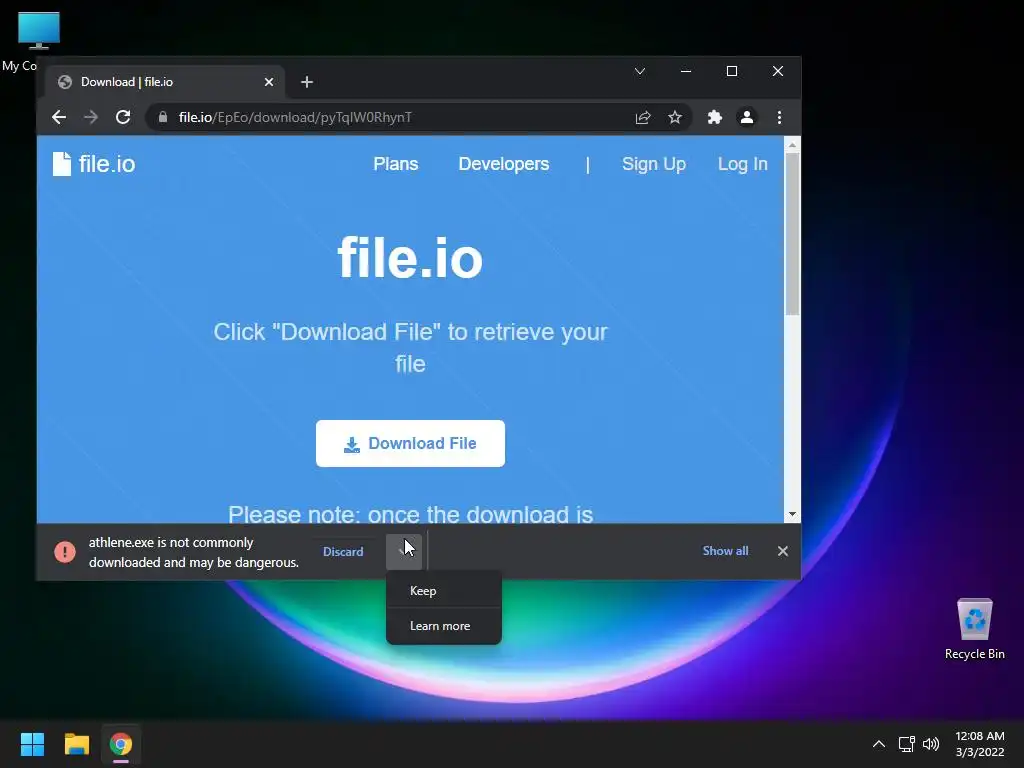
Task: Maximize the Chrome window
Action: (732, 71)
